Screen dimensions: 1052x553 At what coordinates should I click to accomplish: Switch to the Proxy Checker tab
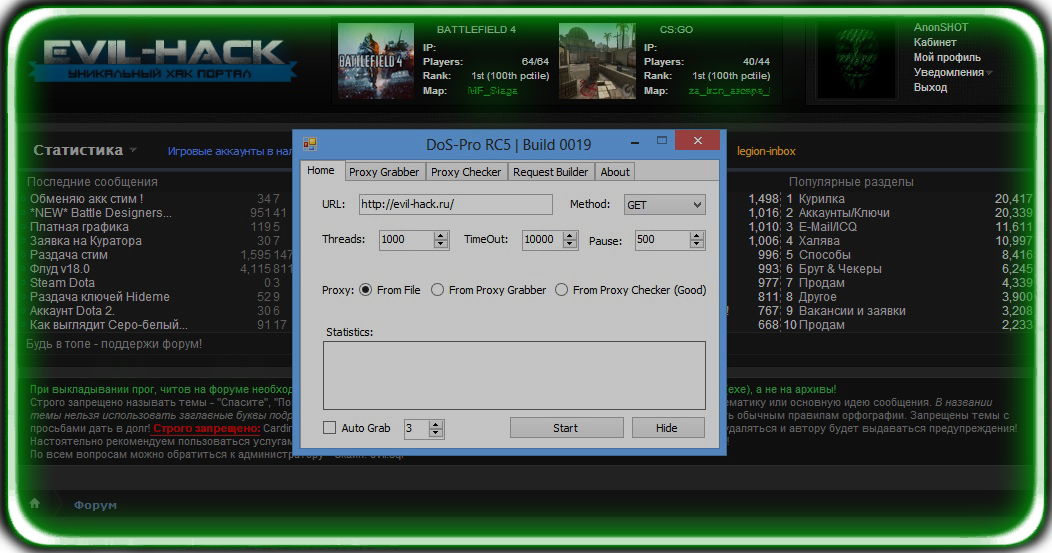(x=466, y=172)
